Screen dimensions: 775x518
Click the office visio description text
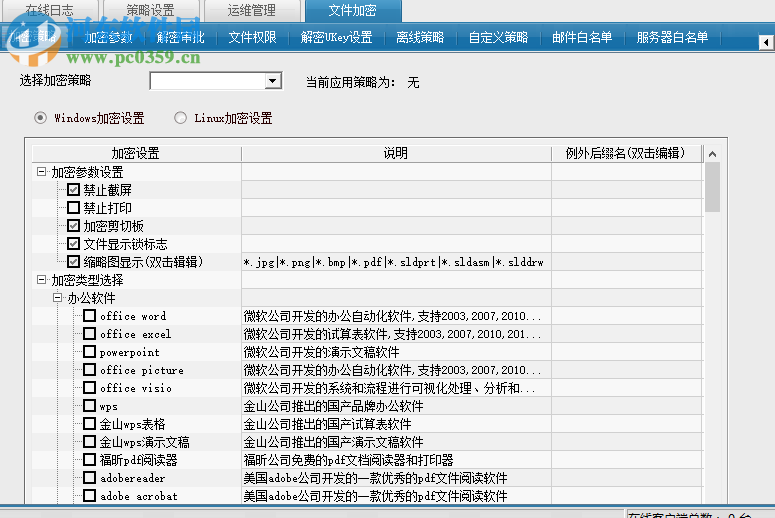coord(389,388)
